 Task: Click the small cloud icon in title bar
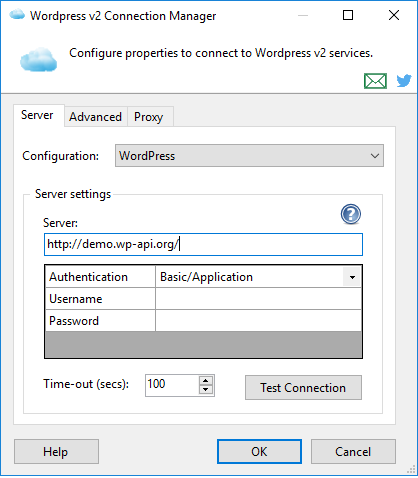17,15
